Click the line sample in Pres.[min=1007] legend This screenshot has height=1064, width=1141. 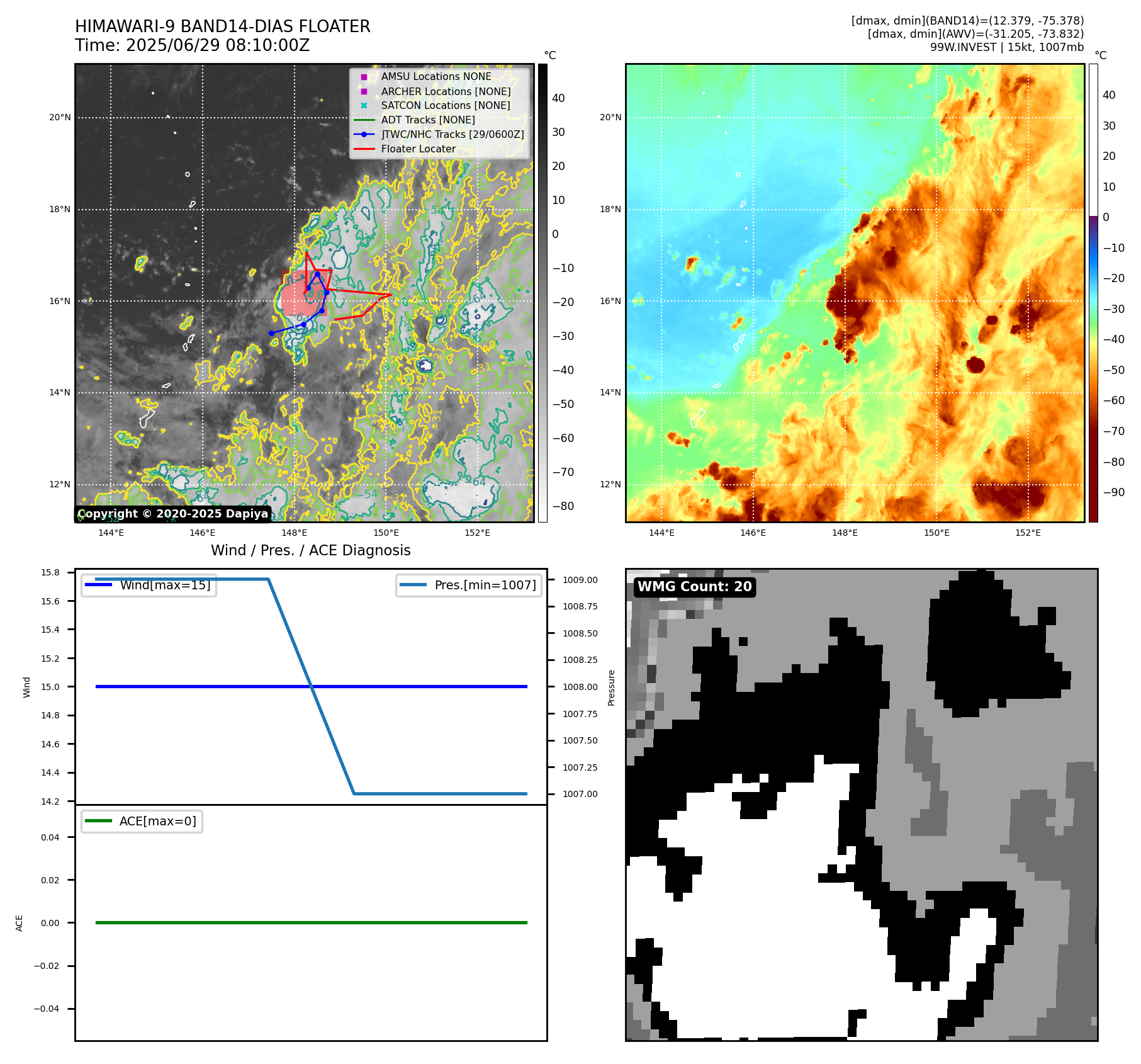click(x=413, y=585)
